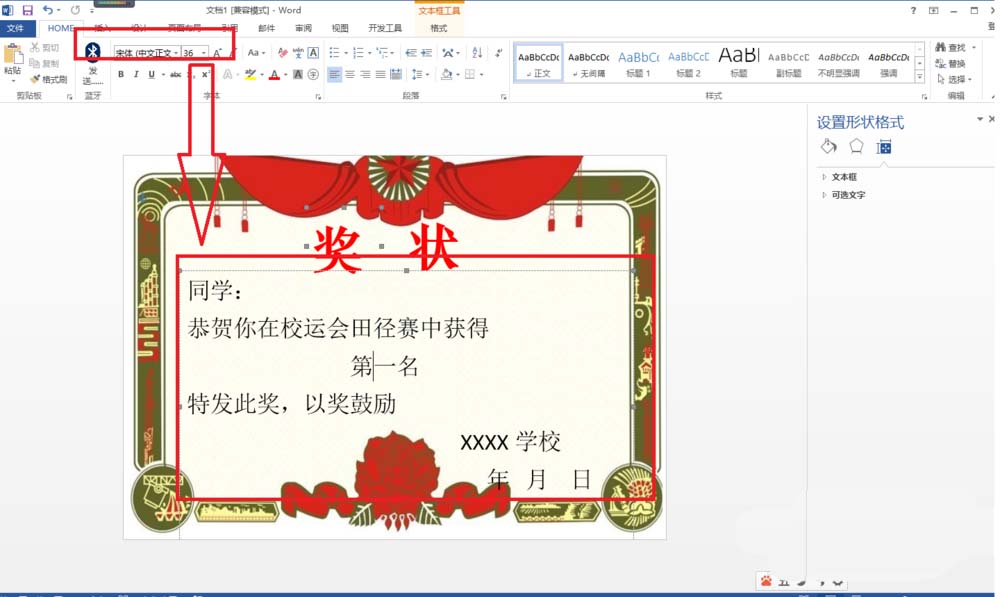Click the Fill & Line icon in 设置形状格式 pane
The image size is (1000, 597).
click(828, 147)
